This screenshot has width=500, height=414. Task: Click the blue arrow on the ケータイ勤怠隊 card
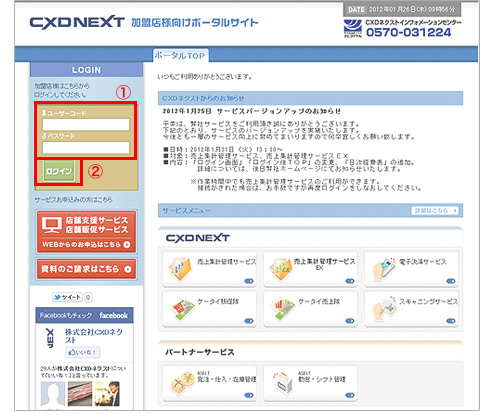(x=249, y=321)
